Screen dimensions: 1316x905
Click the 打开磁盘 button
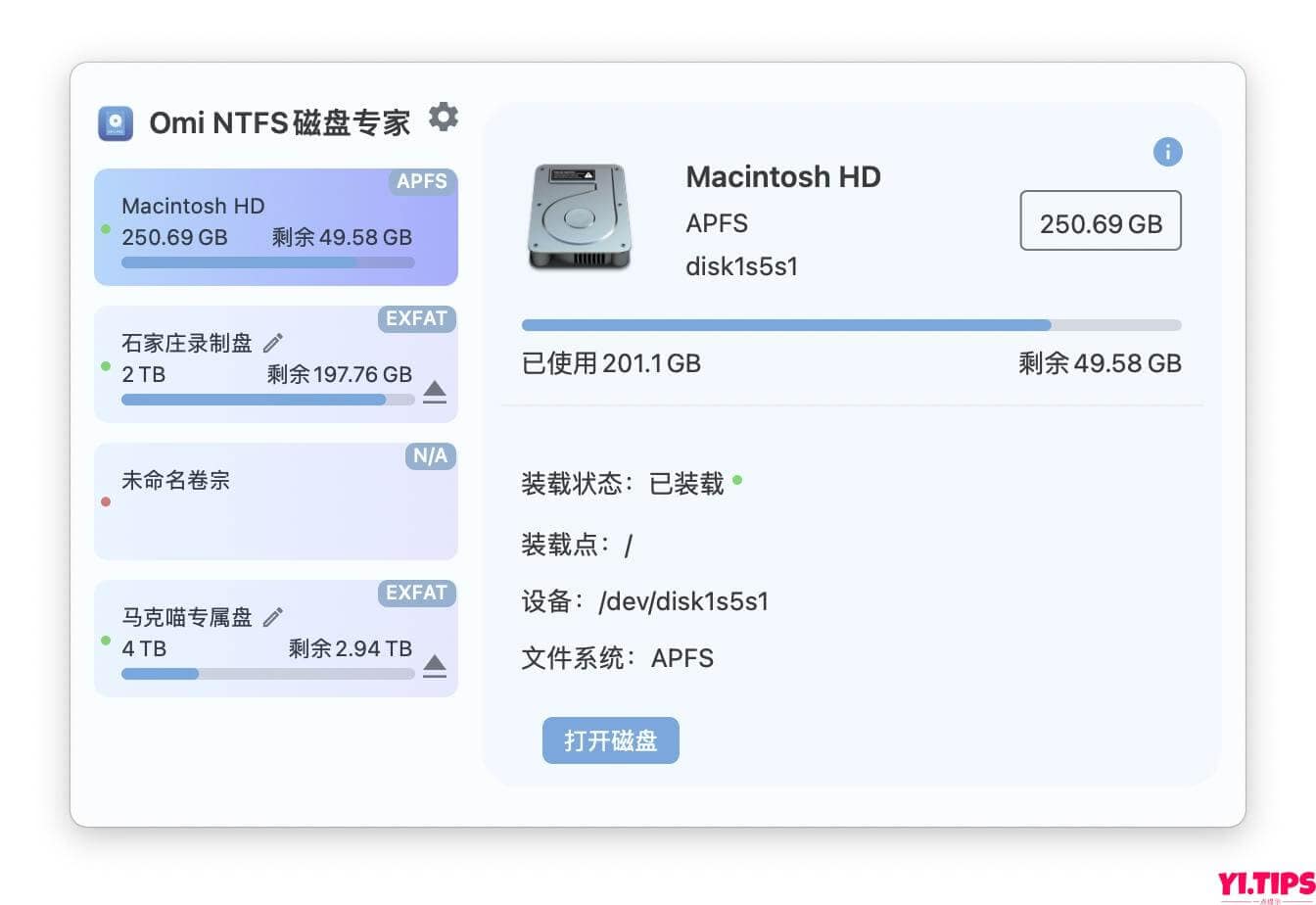pos(610,740)
